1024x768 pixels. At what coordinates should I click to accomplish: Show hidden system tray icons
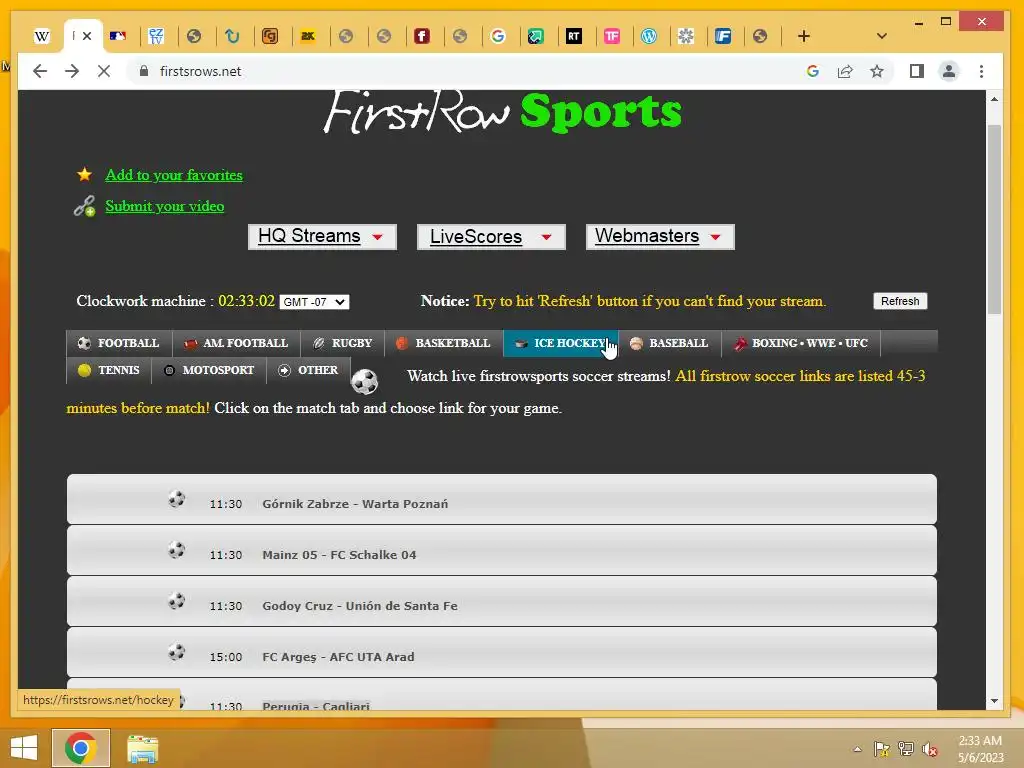[857, 749]
